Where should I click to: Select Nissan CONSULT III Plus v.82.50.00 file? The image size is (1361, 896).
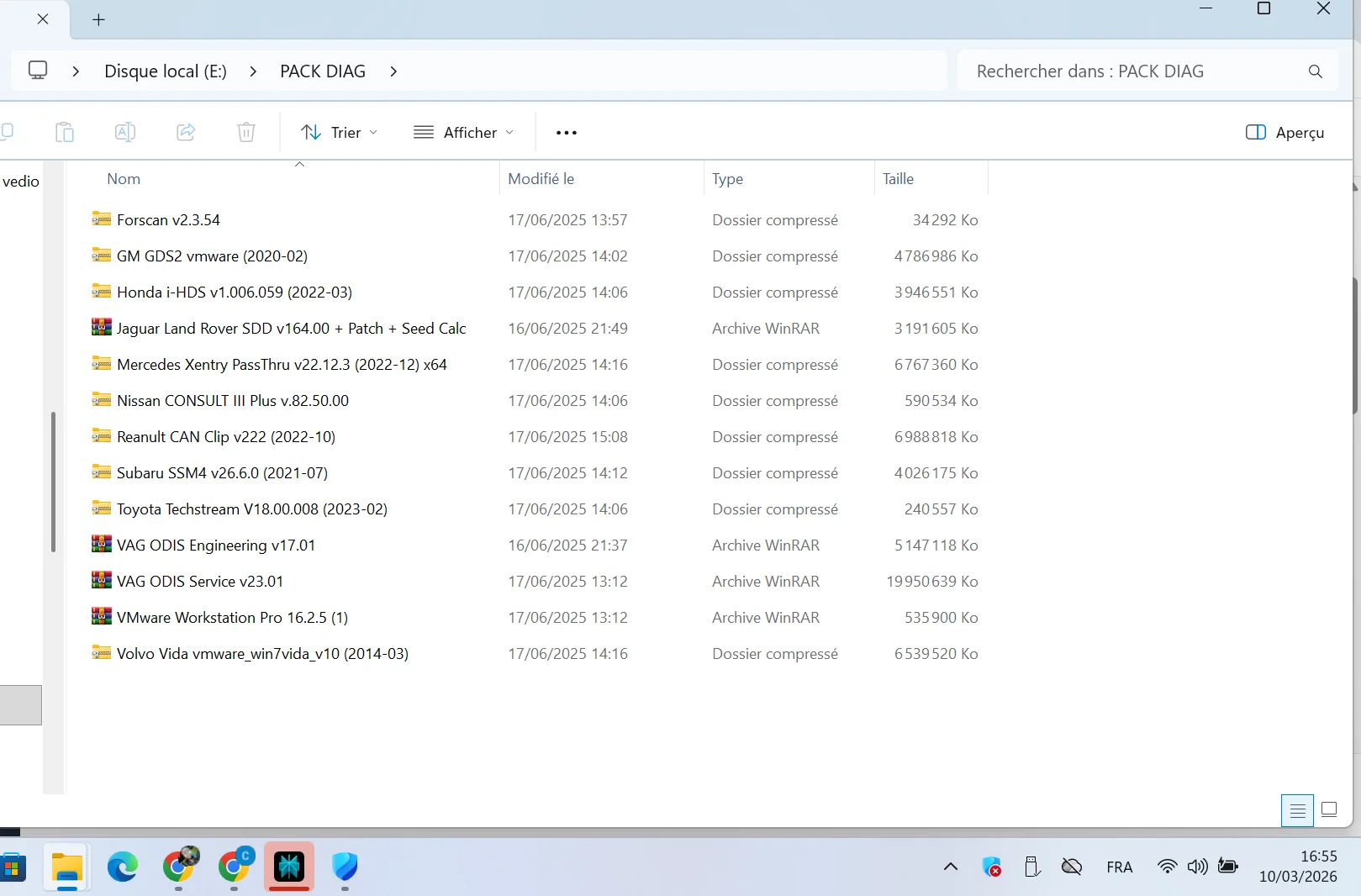[x=233, y=400]
